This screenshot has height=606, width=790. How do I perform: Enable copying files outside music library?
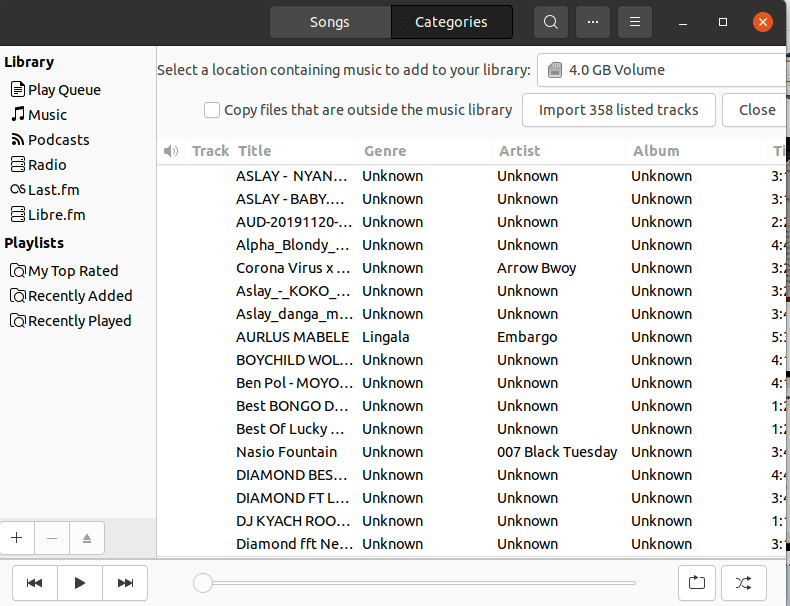212,110
